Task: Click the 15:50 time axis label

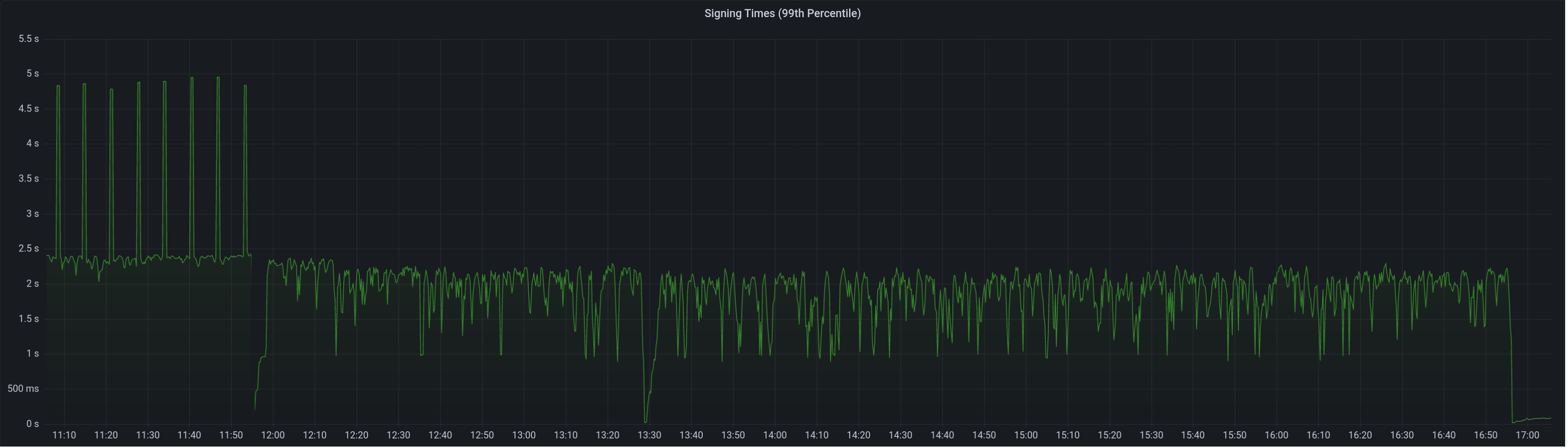Action: [1234, 436]
